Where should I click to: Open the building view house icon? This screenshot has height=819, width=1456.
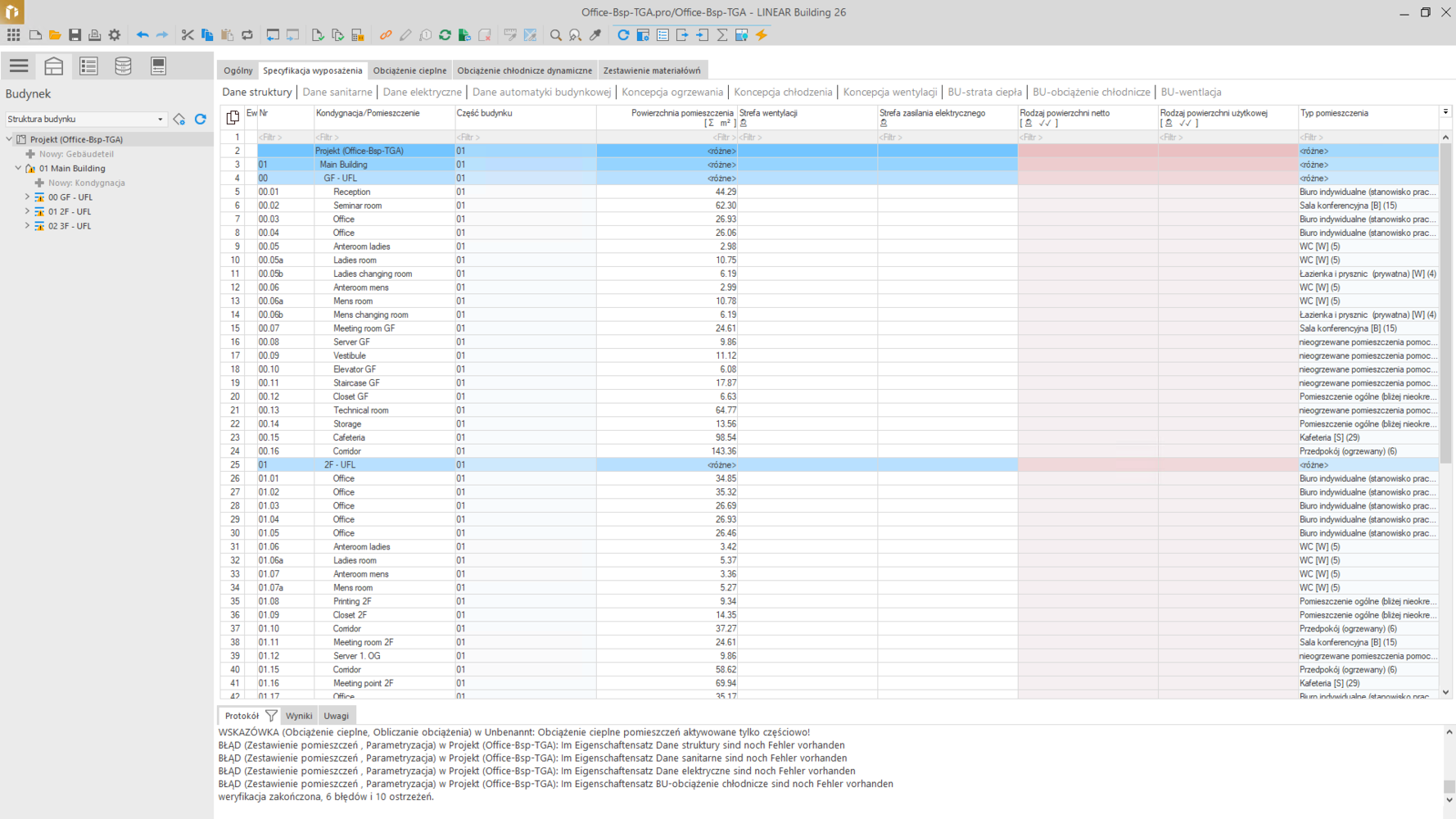[x=54, y=66]
